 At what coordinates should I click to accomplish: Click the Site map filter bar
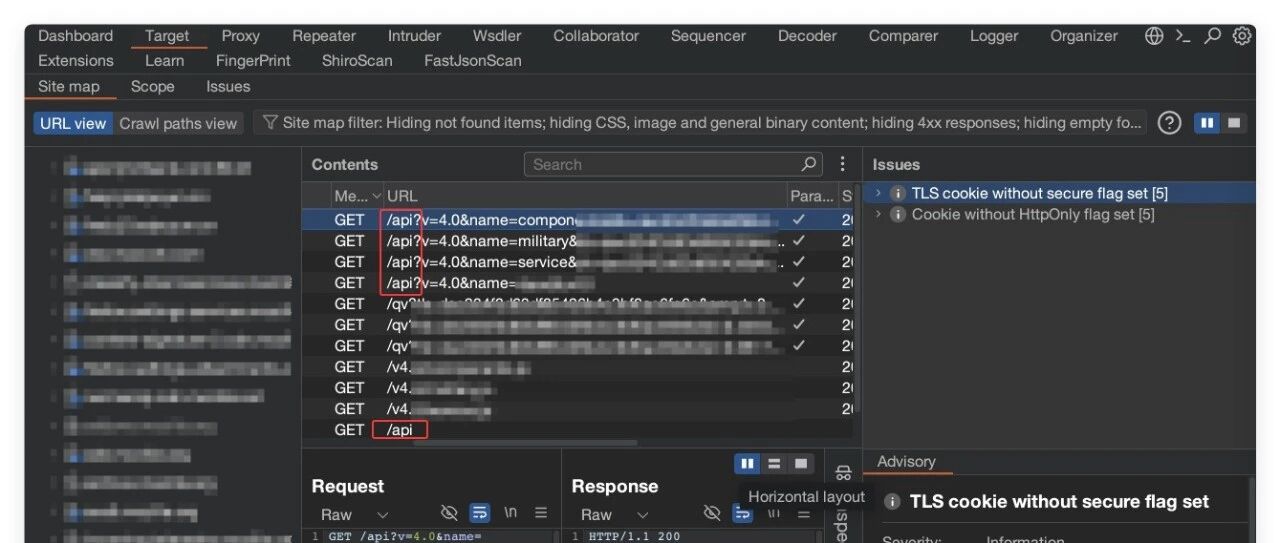pos(700,123)
